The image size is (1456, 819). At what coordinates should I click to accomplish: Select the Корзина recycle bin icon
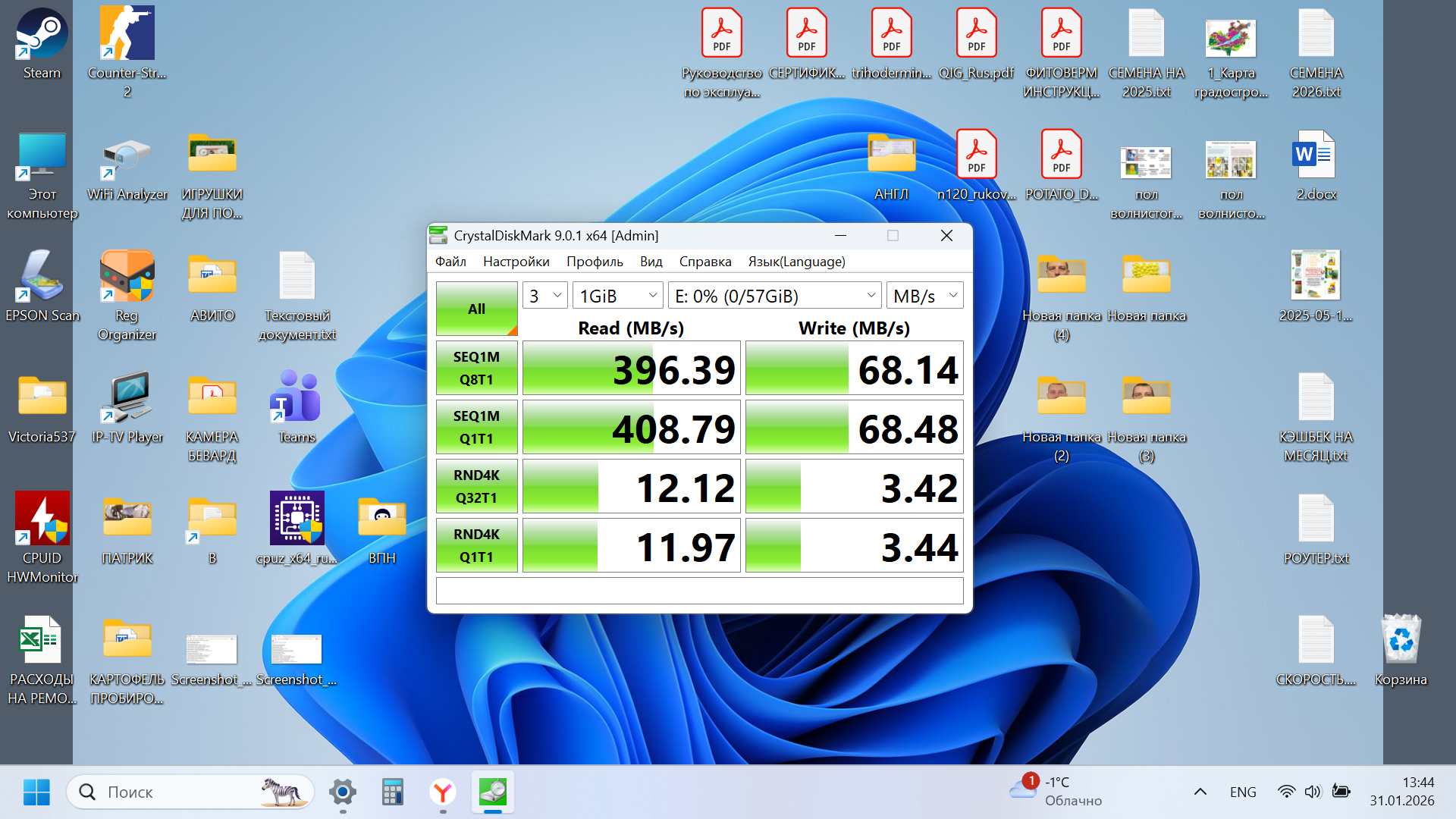[x=1401, y=651]
